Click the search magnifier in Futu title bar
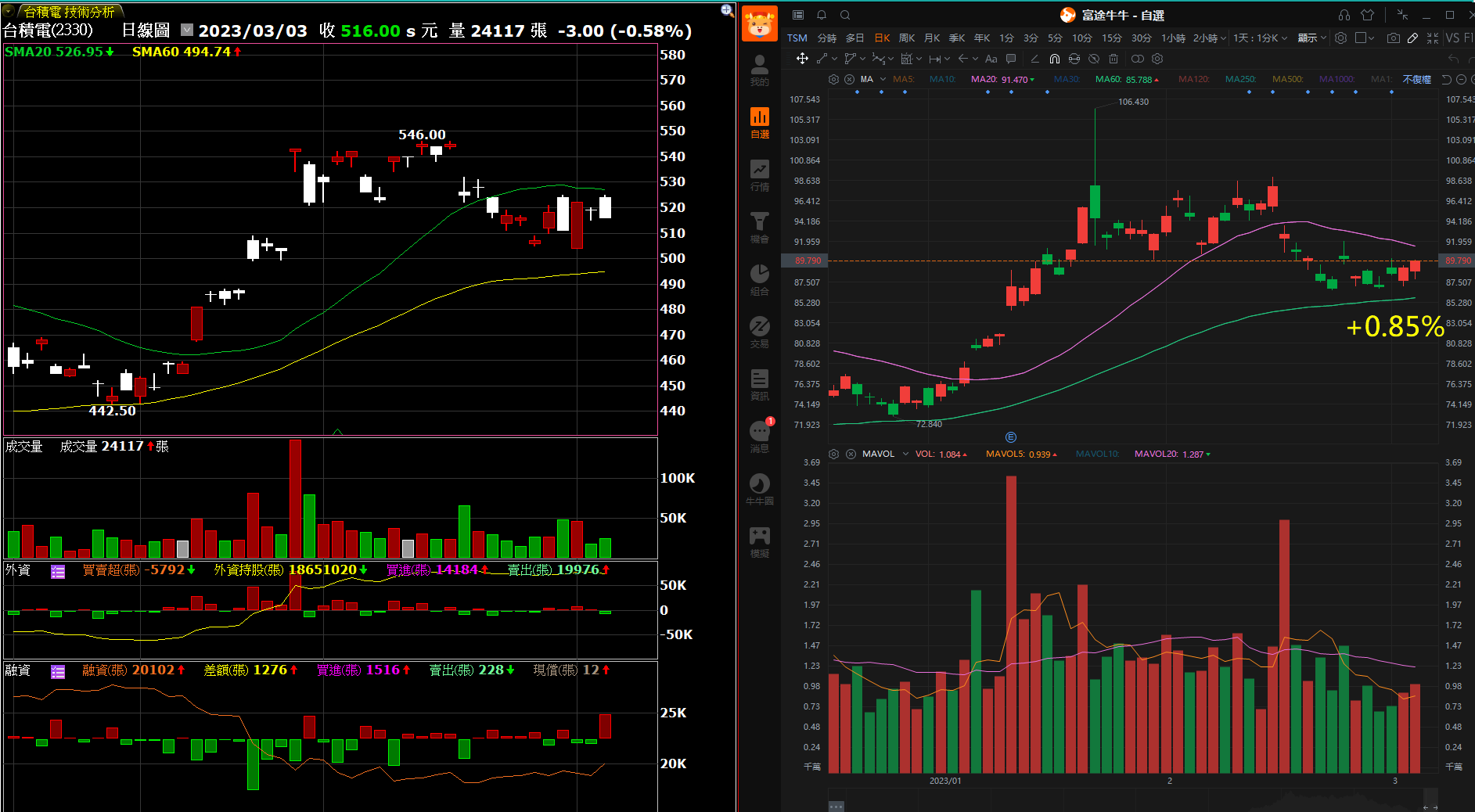Screen dimensions: 1475x812 tap(845, 15)
